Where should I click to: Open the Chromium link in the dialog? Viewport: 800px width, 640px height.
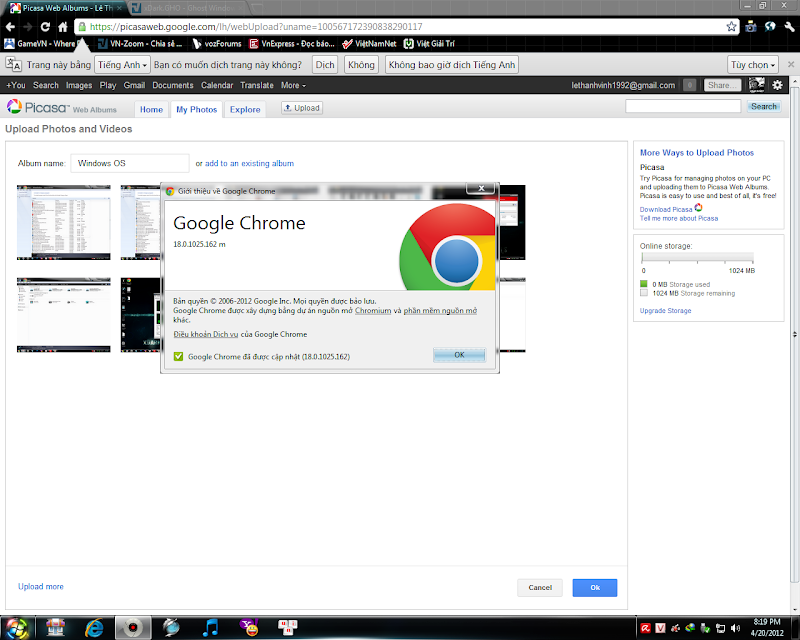coord(373,310)
